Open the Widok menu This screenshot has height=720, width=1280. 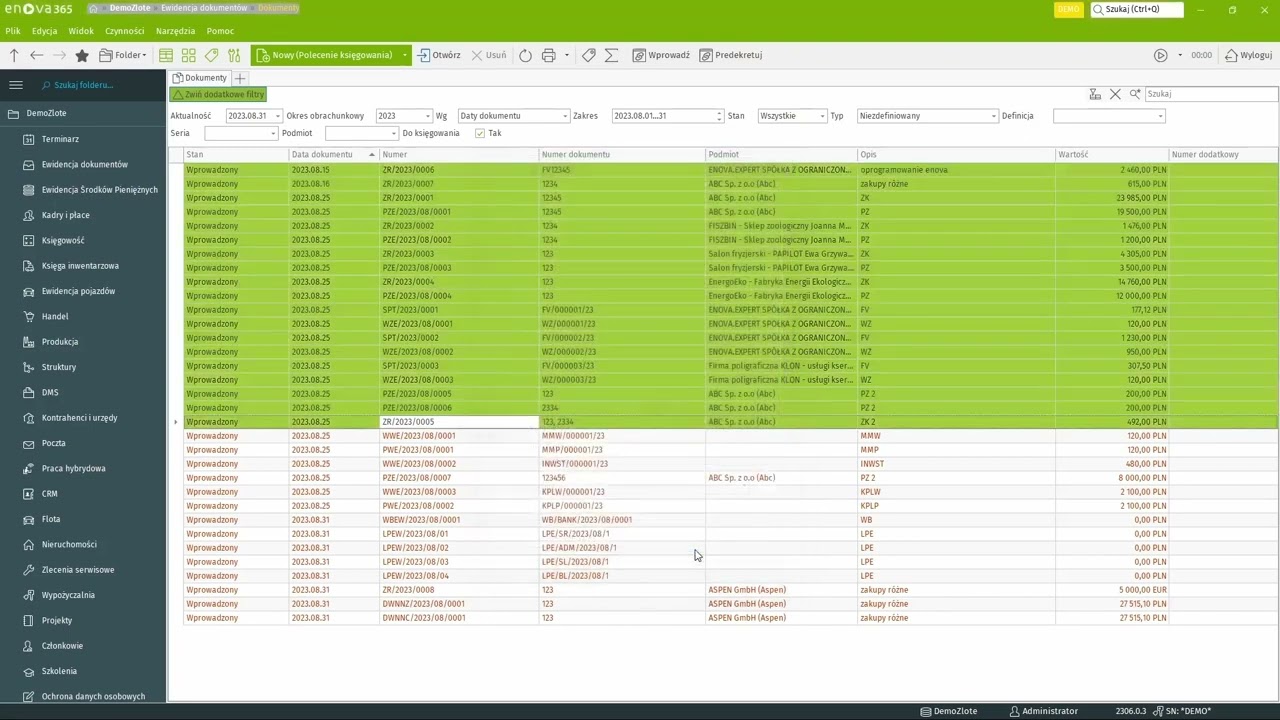pos(81,31)
